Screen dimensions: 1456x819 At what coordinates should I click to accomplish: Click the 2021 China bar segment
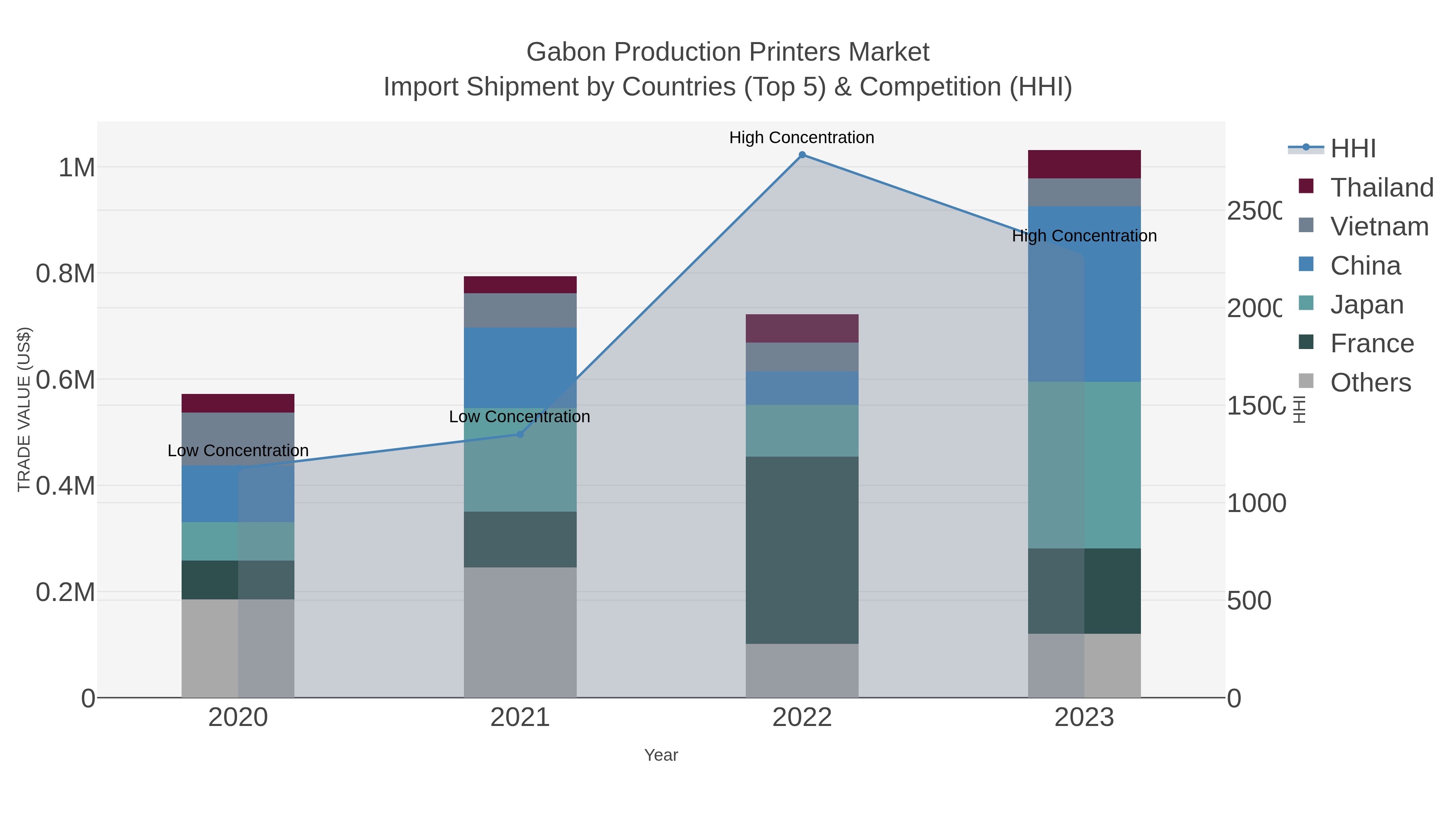coord(520,368)
